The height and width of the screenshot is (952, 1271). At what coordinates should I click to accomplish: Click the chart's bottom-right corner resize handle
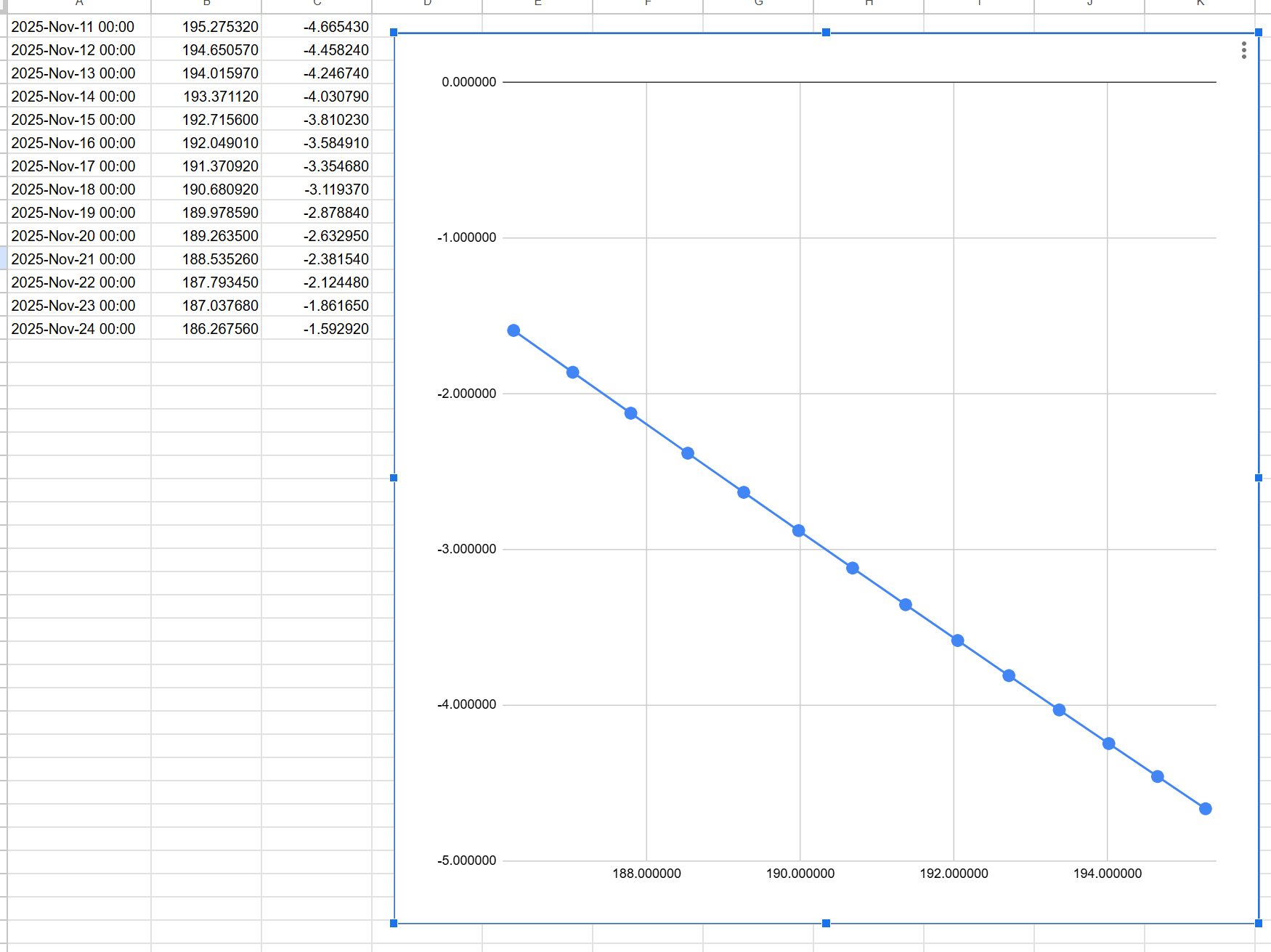click(x=1258, y=923)
